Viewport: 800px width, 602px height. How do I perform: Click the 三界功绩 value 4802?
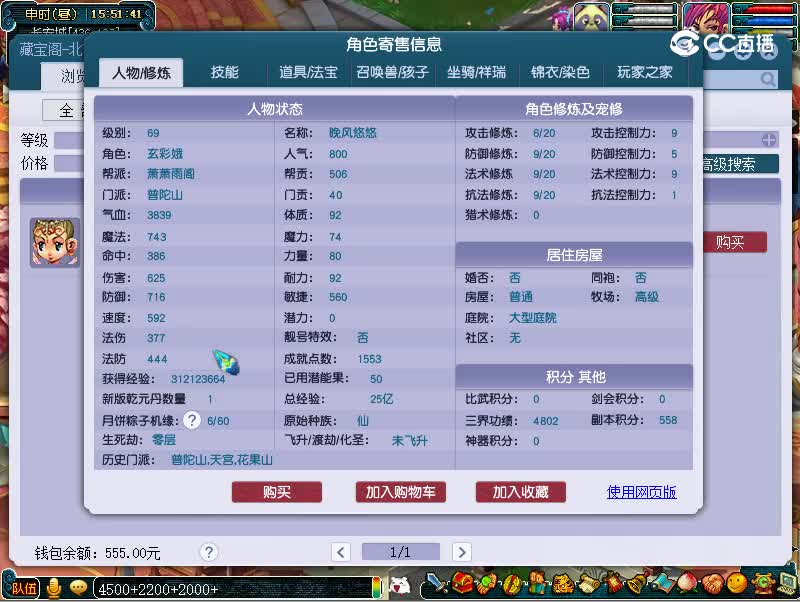[545, 420]
